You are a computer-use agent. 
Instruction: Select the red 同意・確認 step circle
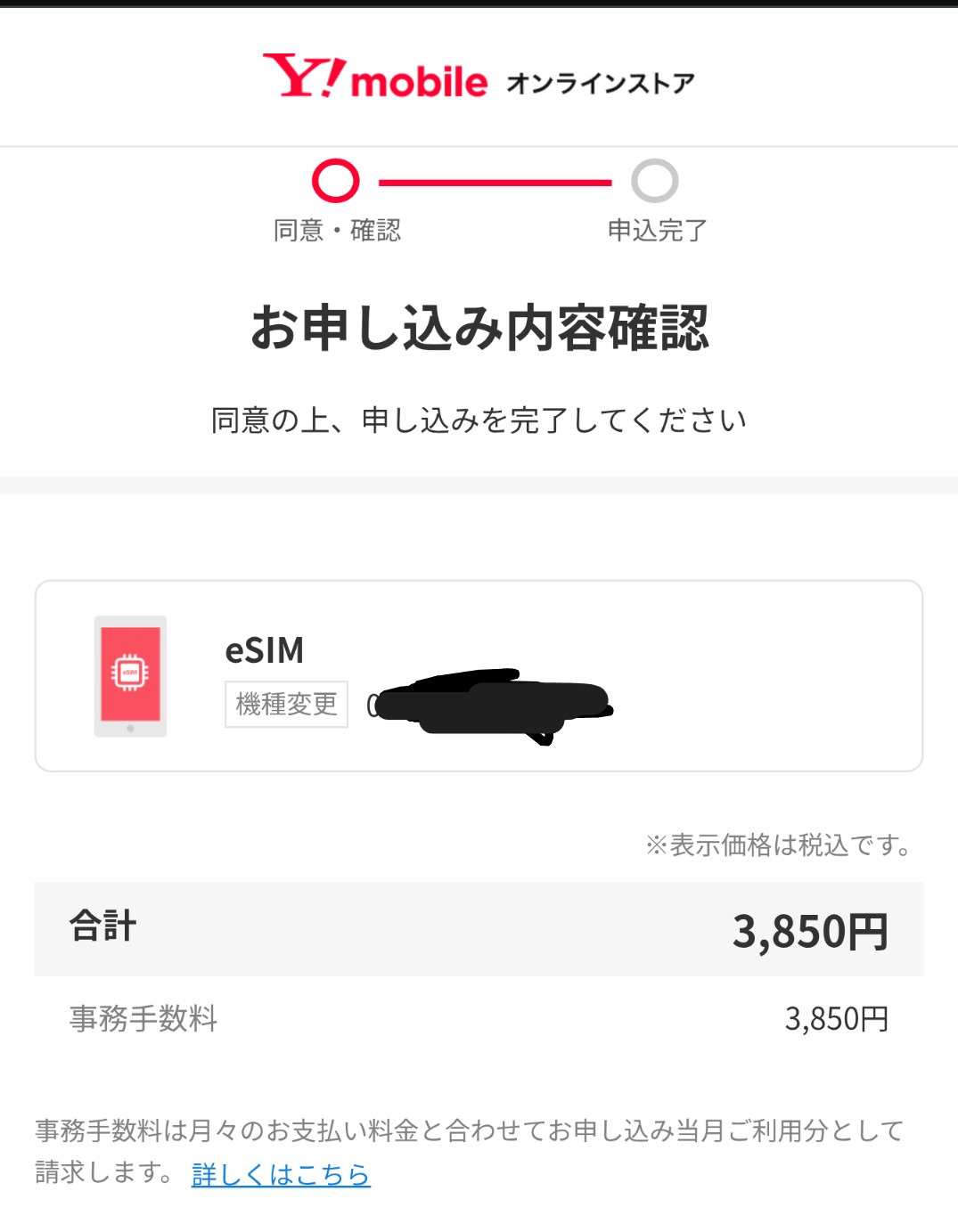tap(335, 181)
